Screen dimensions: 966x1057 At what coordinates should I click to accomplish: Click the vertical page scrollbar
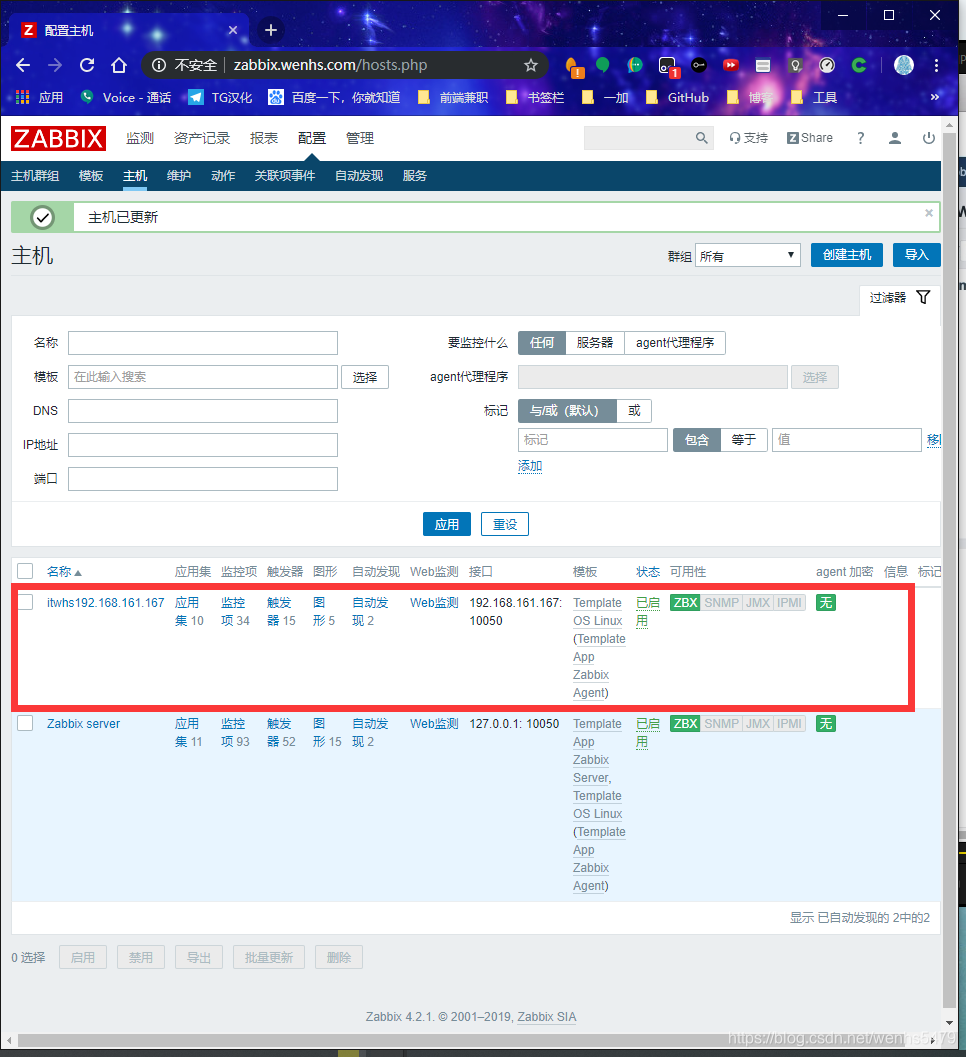pyautogui.click(x=949, y=570)
